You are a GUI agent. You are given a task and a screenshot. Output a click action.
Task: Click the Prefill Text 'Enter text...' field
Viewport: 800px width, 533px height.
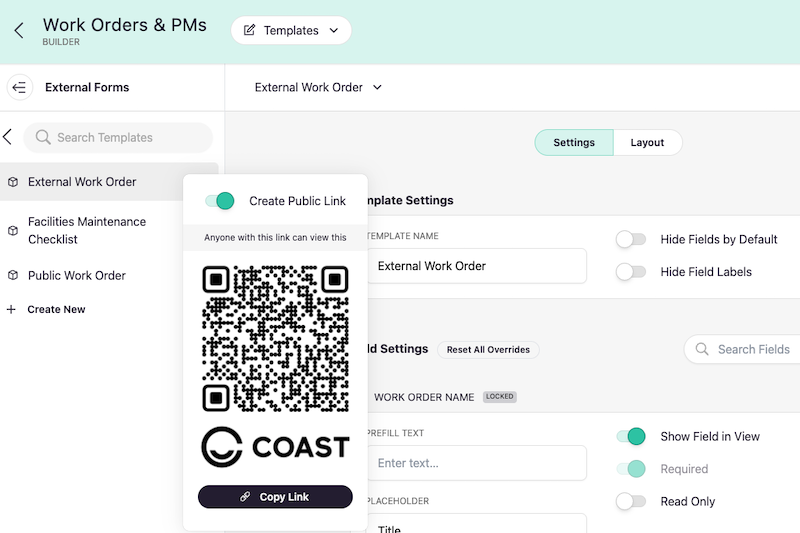pos(477,463)
